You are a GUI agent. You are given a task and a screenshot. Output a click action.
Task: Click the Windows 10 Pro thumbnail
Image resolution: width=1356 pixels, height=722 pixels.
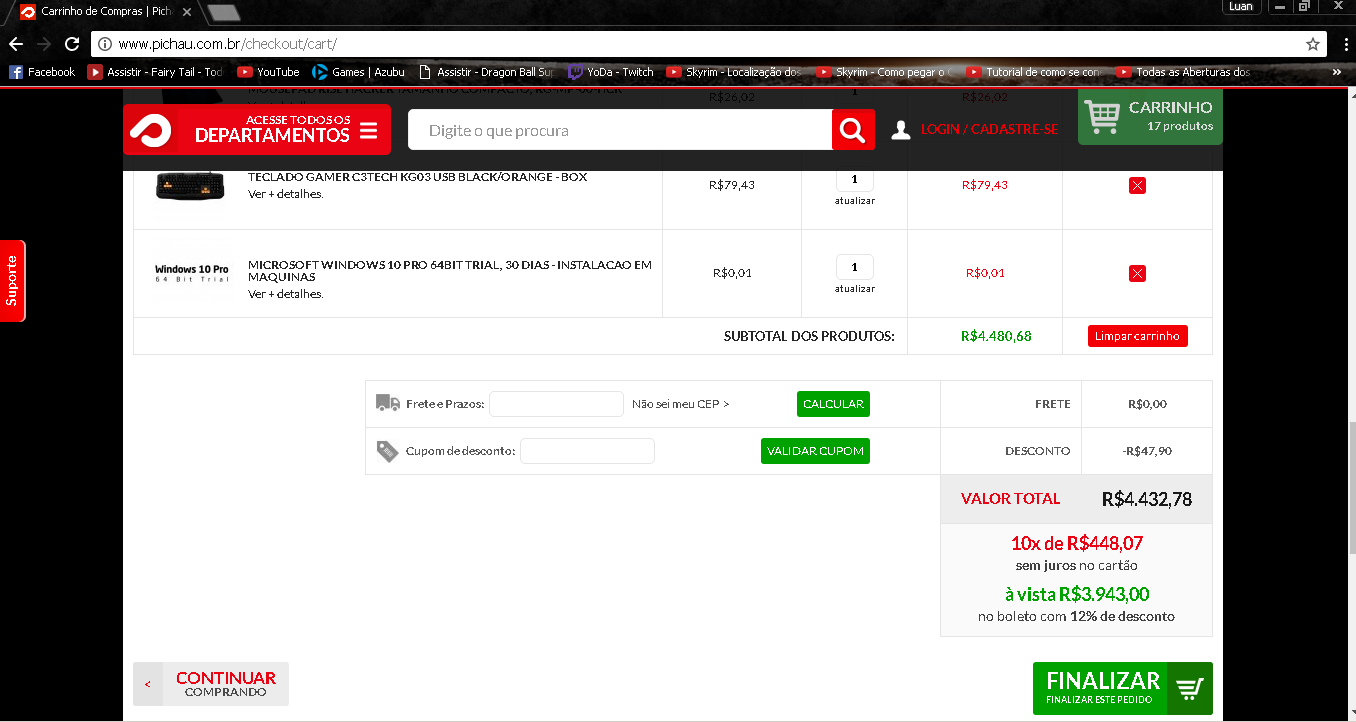(191, 273)
